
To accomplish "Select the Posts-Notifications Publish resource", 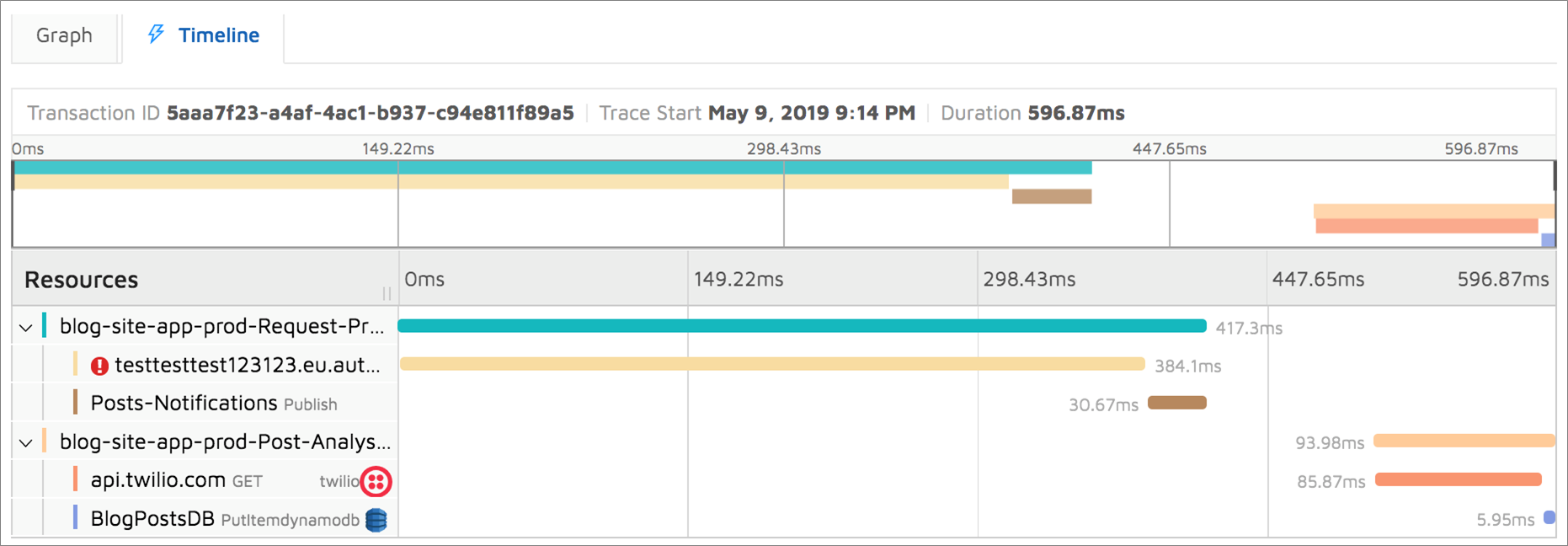I will [214, 403].
